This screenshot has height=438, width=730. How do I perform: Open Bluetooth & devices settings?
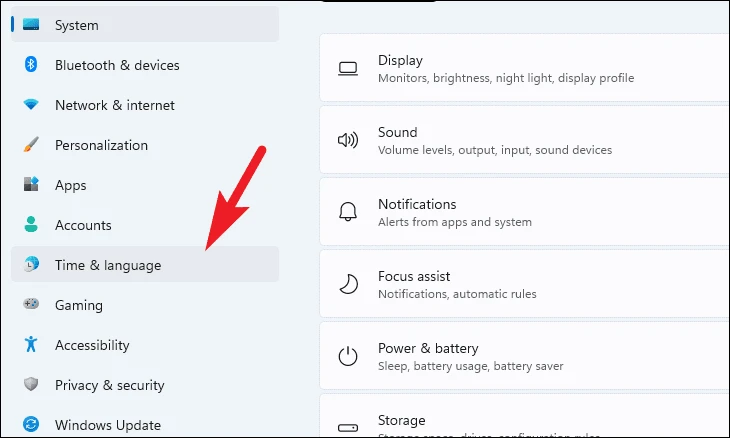click(145, 65)
